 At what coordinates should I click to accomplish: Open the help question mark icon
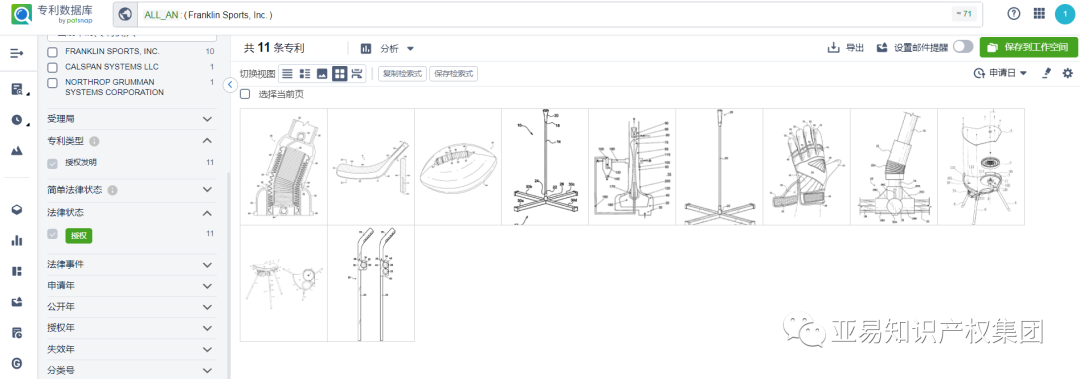tap(1013, 14)
